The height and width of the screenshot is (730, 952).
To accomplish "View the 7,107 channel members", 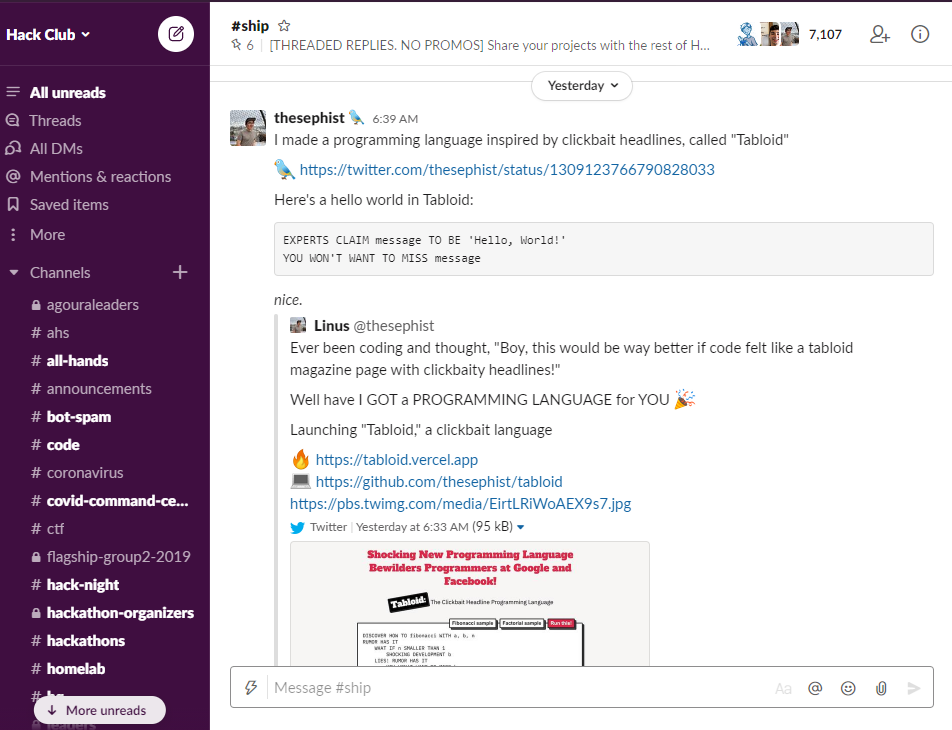I will click(789, 34).
